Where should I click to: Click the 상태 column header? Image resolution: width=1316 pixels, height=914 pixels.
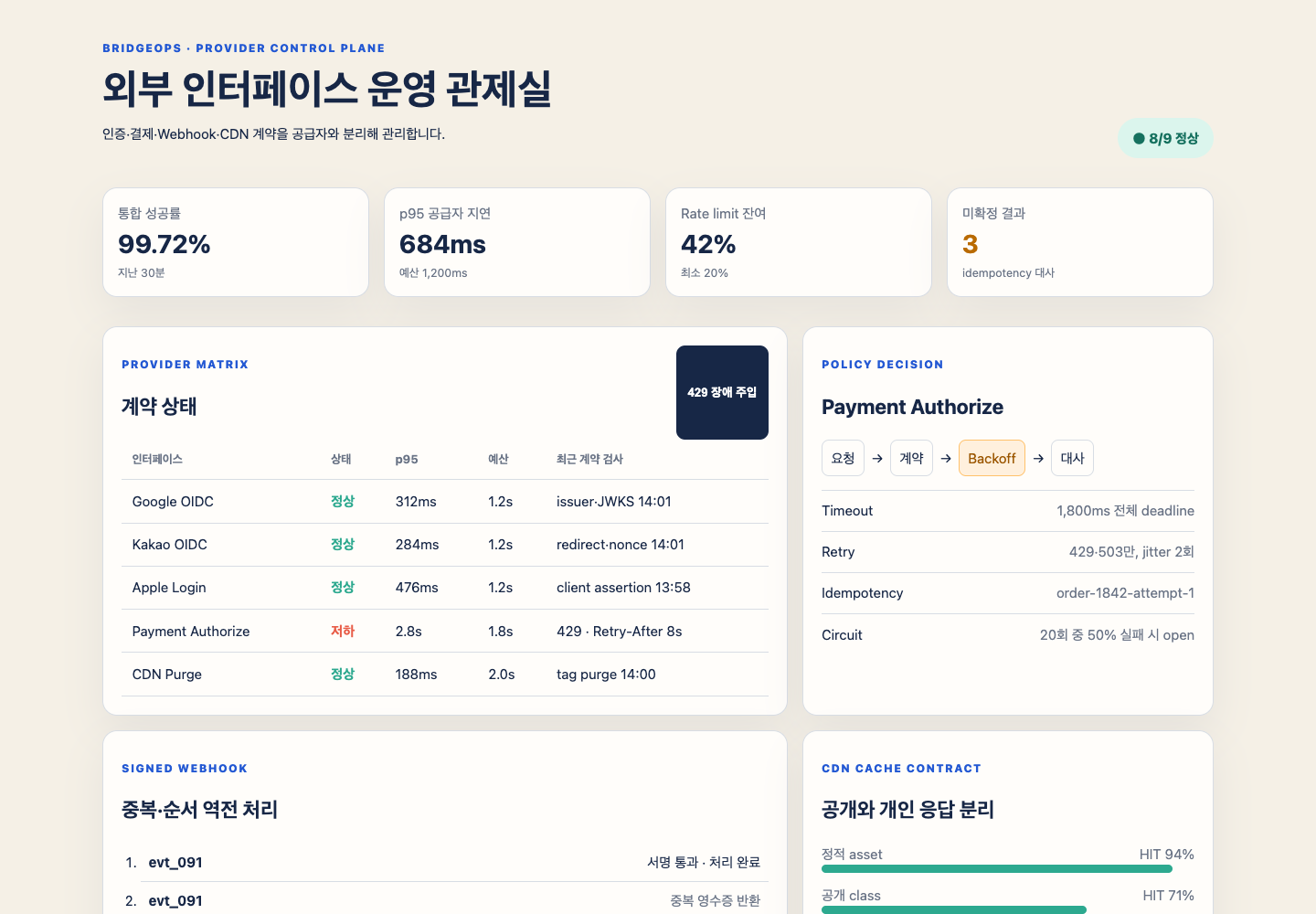tap(341, 459)
